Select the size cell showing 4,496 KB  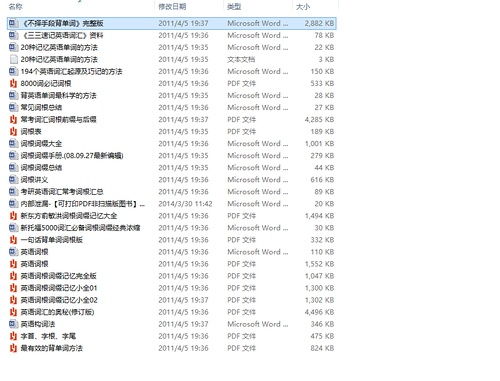coord(319,312)
